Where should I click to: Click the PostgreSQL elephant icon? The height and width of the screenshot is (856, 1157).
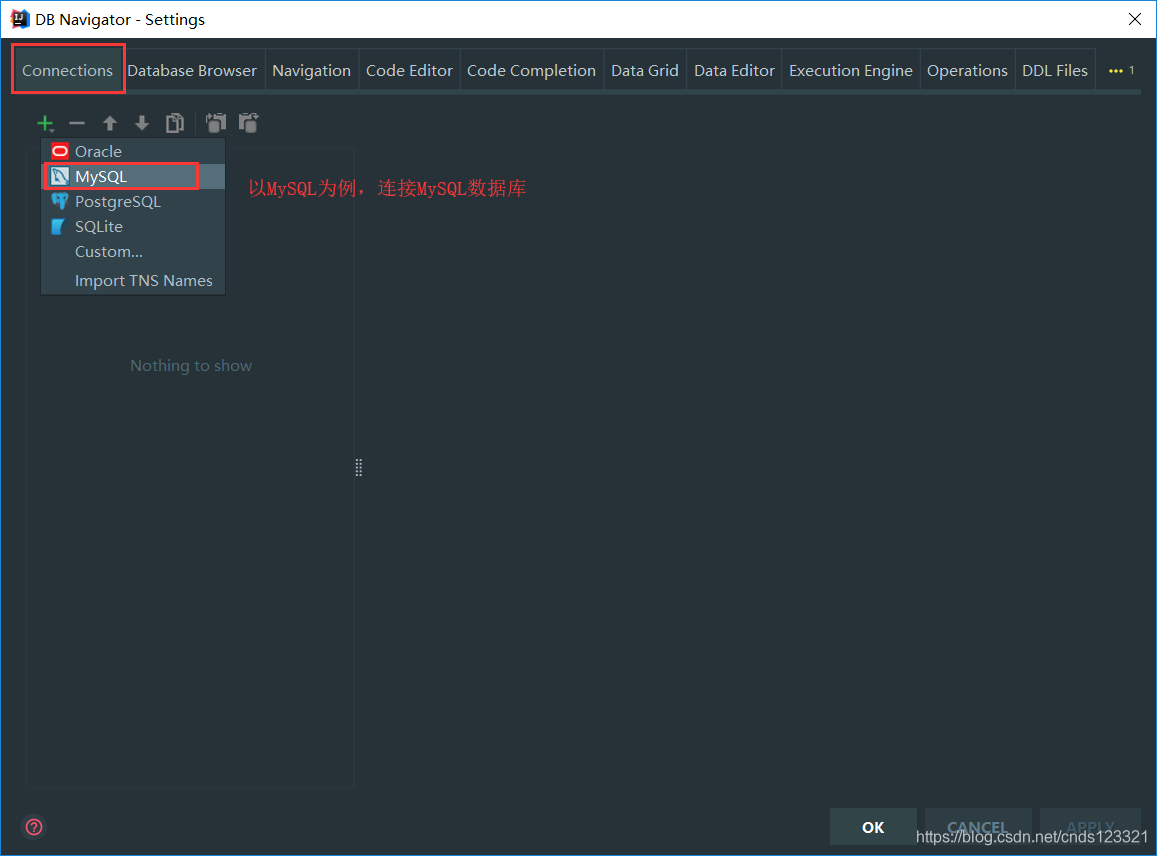pos(60,201)
